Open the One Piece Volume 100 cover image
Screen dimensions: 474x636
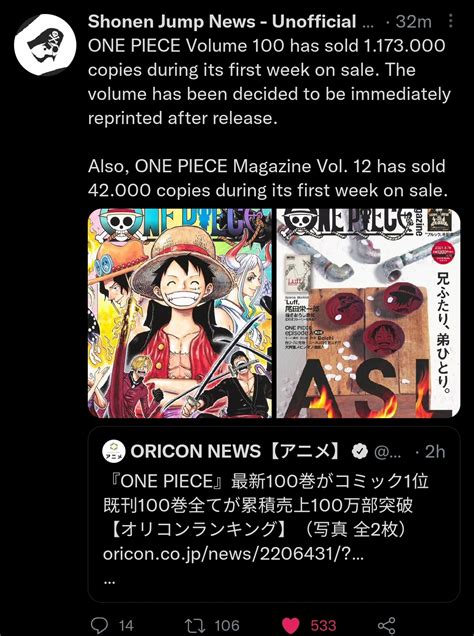pos(180,313)
